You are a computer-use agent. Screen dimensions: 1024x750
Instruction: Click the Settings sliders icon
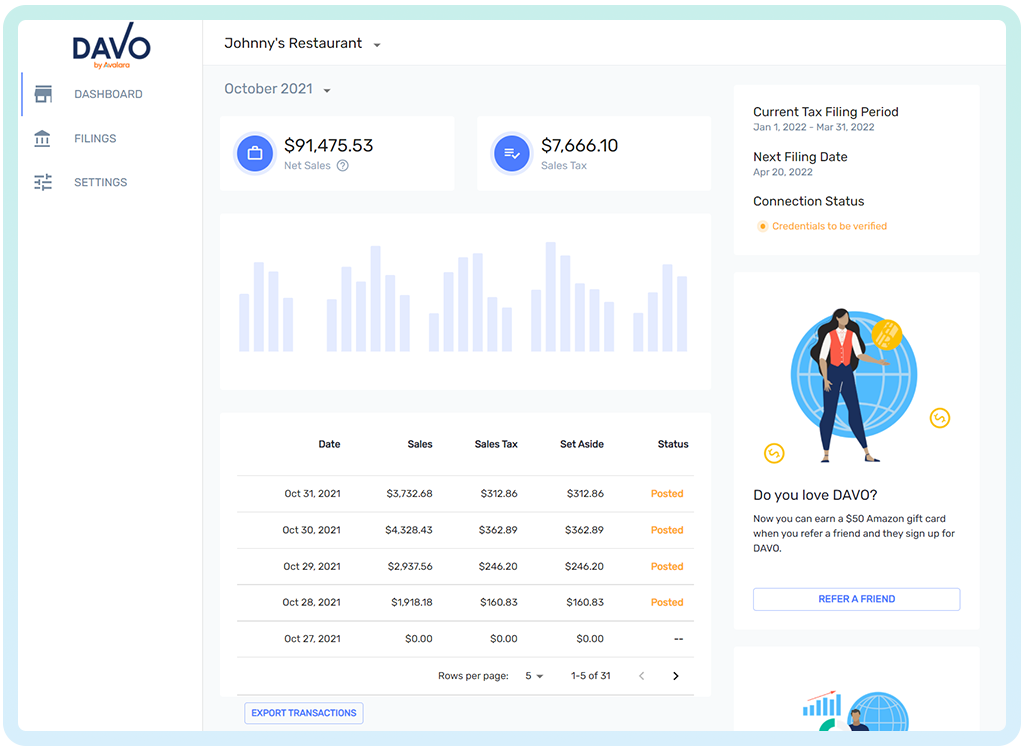[x=43, y=182]
